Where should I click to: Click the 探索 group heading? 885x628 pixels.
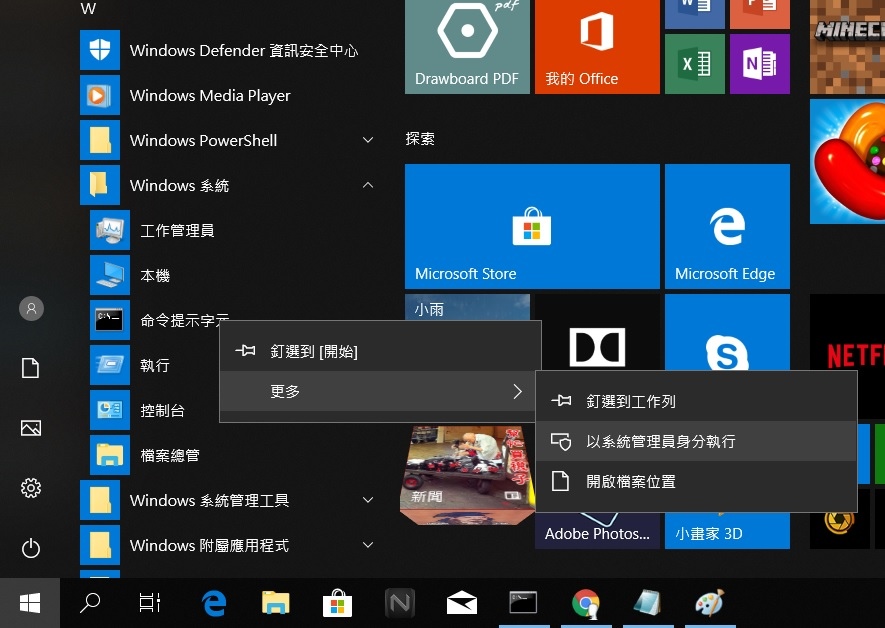pos(420,139)
